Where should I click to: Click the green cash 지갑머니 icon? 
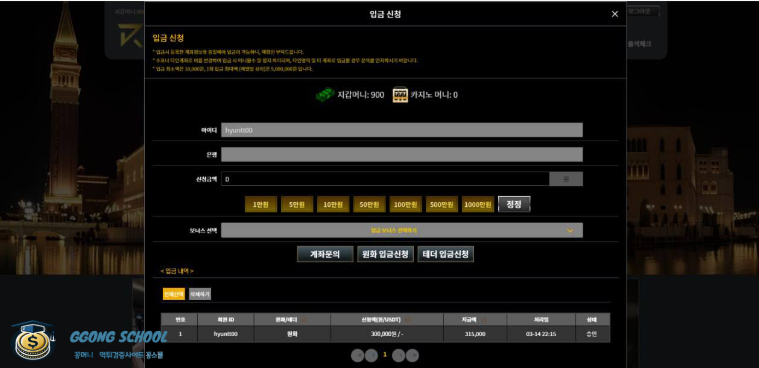click(325, 94)
